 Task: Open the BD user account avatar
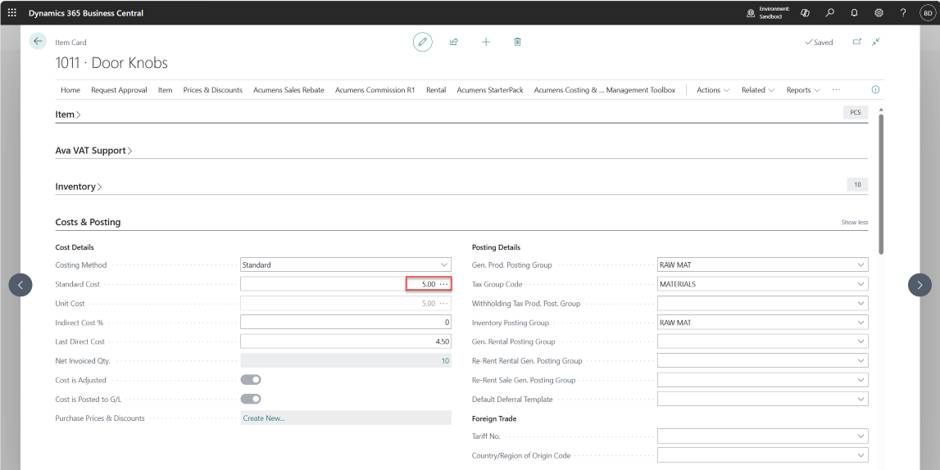click(x=927, y=13)
